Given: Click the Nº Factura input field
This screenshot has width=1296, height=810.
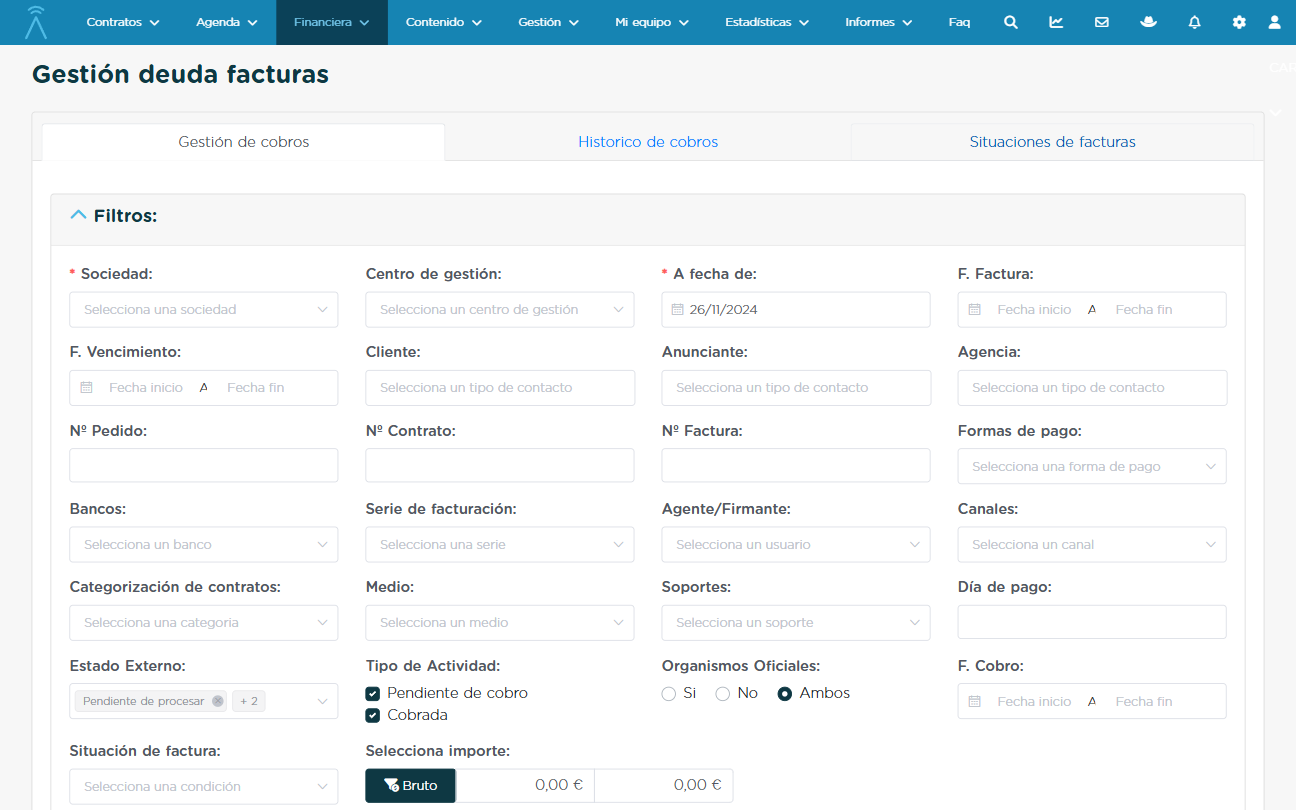Looking at the screenshot, I should (796, 466).
